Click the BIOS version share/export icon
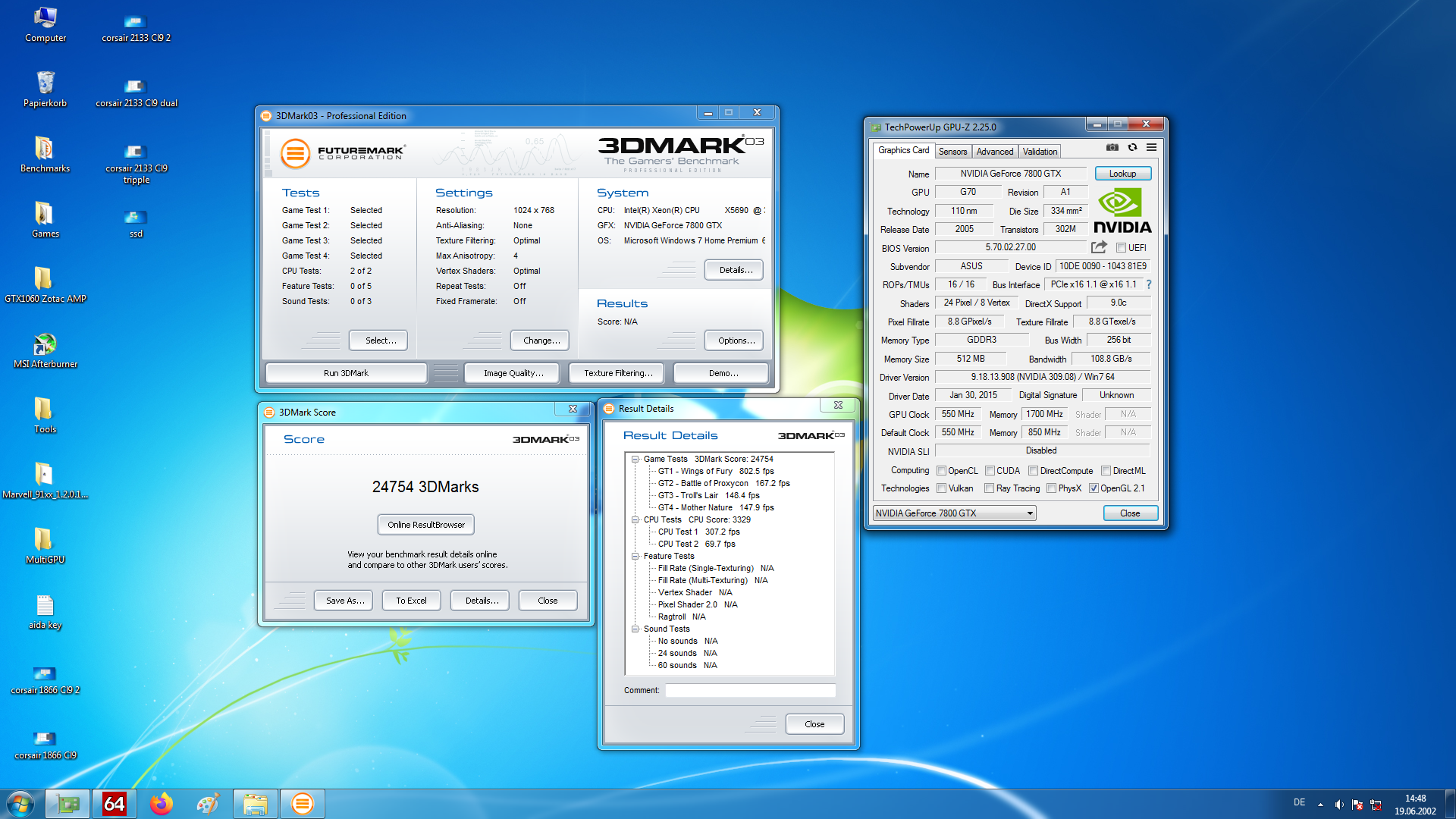Screen dimensions: 1456x819 1098,247
